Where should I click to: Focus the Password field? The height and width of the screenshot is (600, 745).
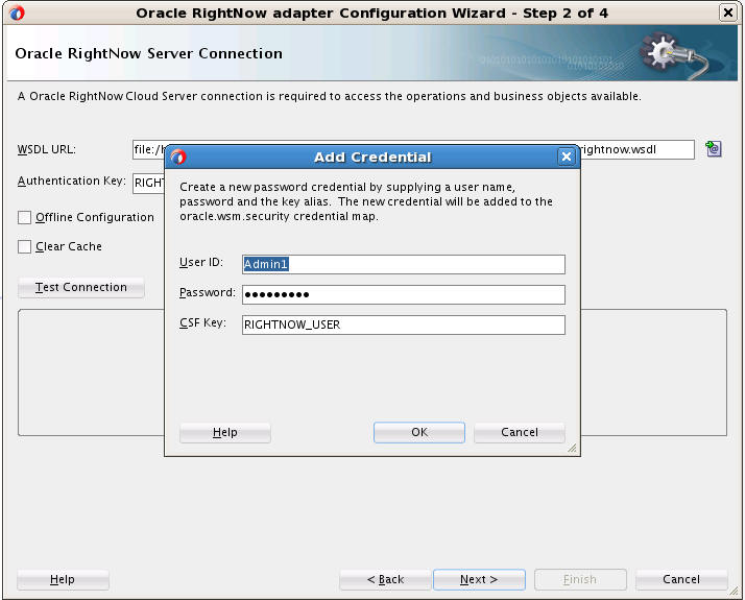coord(403,295)
